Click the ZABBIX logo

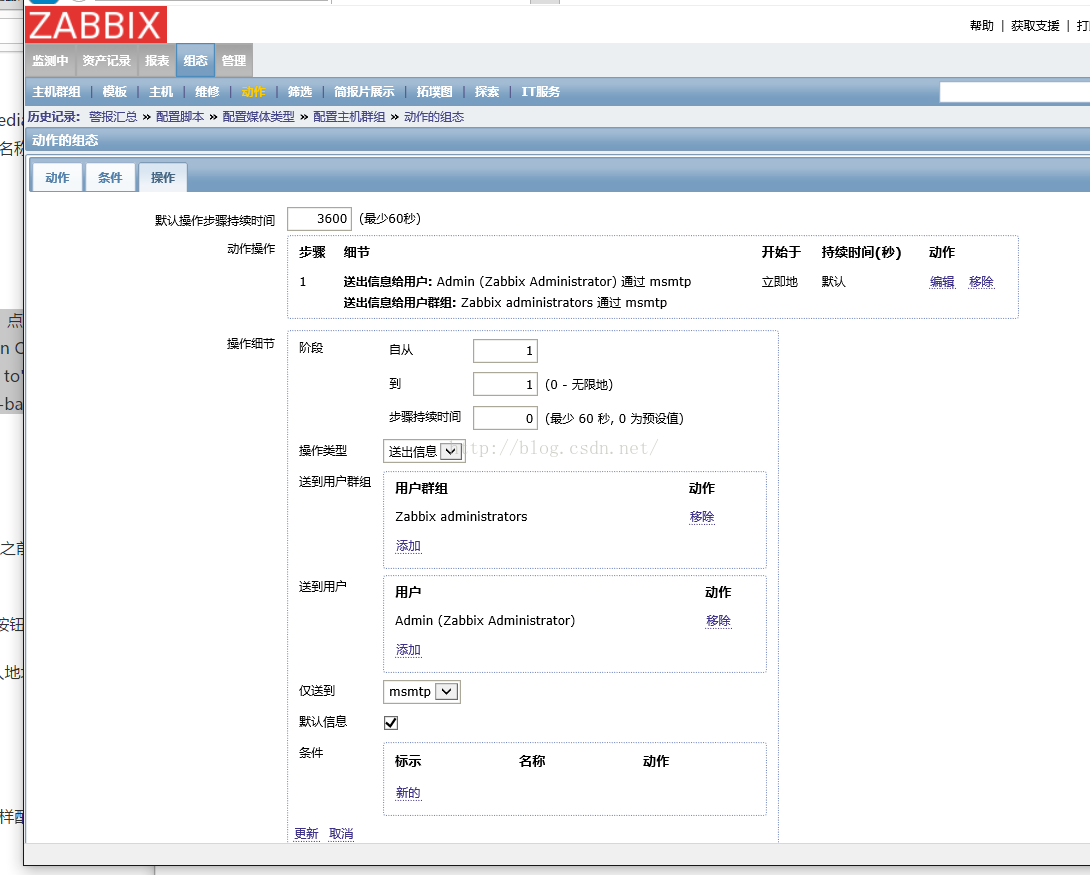pos(97,25)
